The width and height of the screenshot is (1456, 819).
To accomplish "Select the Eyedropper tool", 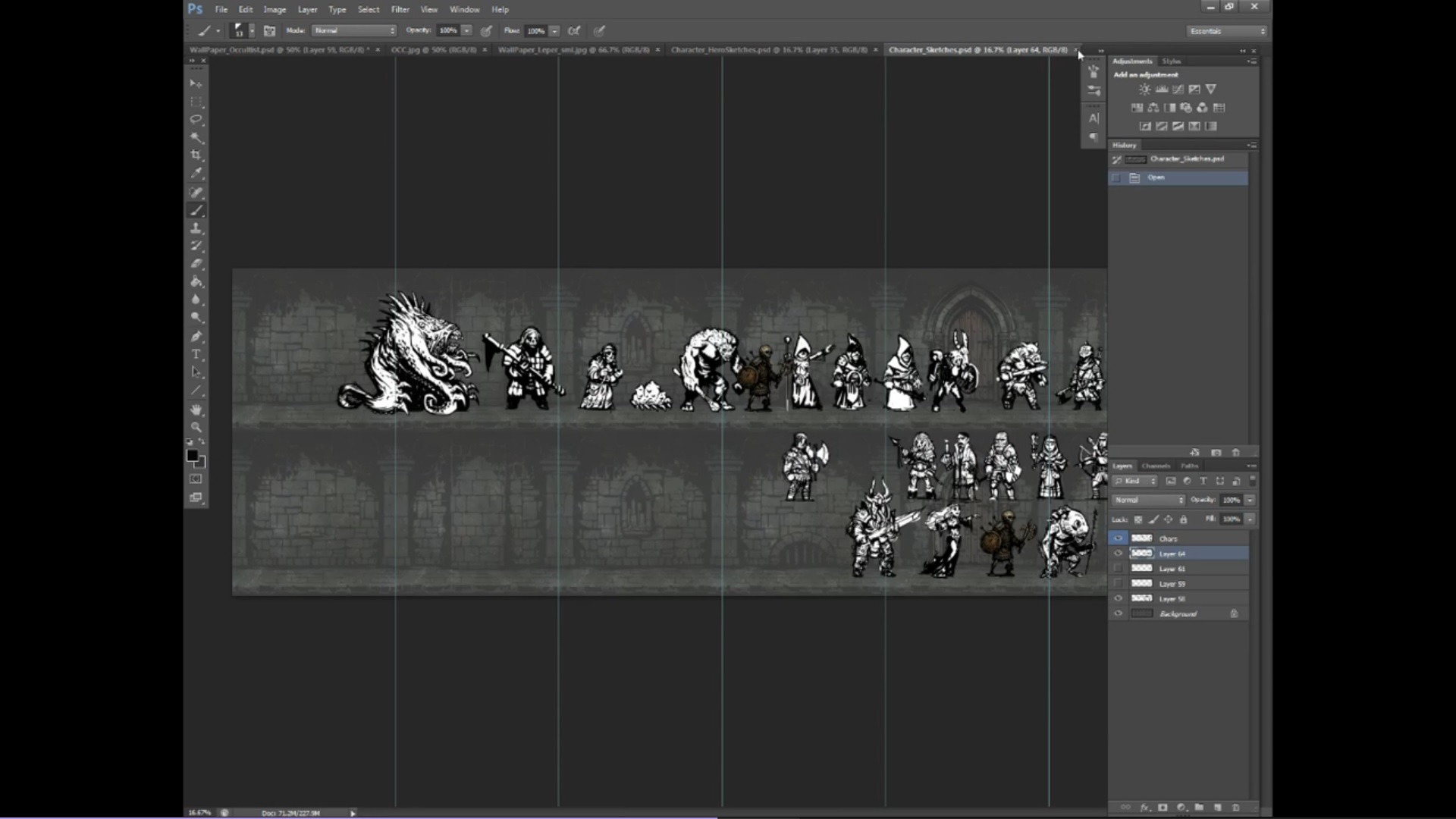I will [196, 174].
